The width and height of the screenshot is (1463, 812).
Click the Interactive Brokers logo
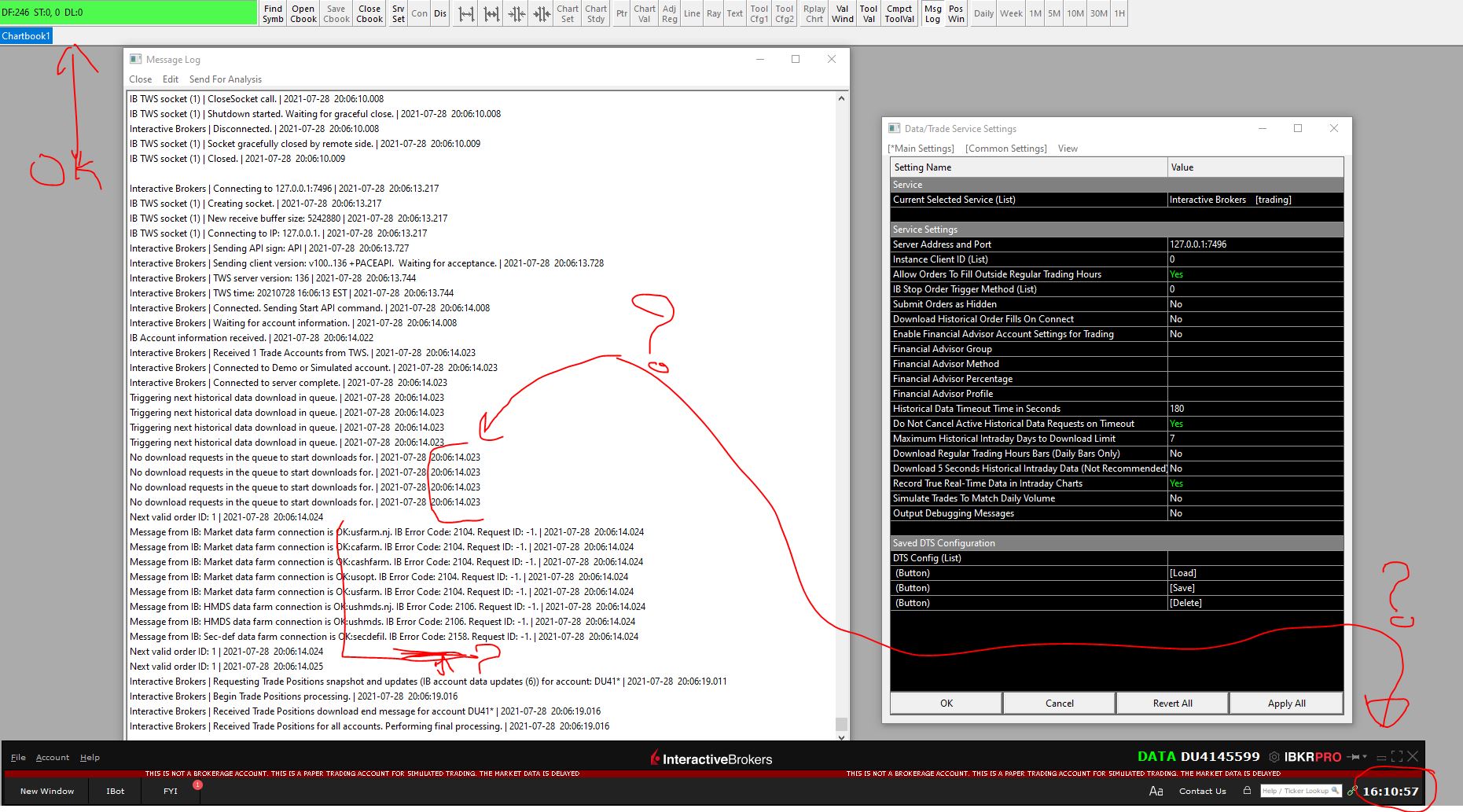point(711,759)
